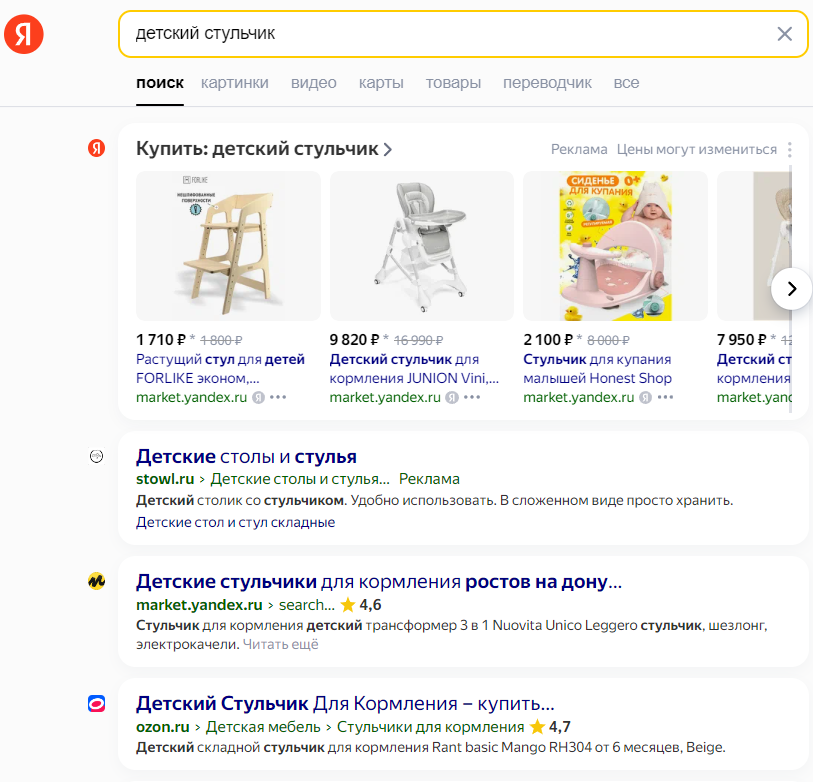813x782 pixels.
Task: Open the more-options dots under JUNION product
Action: [472, 397]
